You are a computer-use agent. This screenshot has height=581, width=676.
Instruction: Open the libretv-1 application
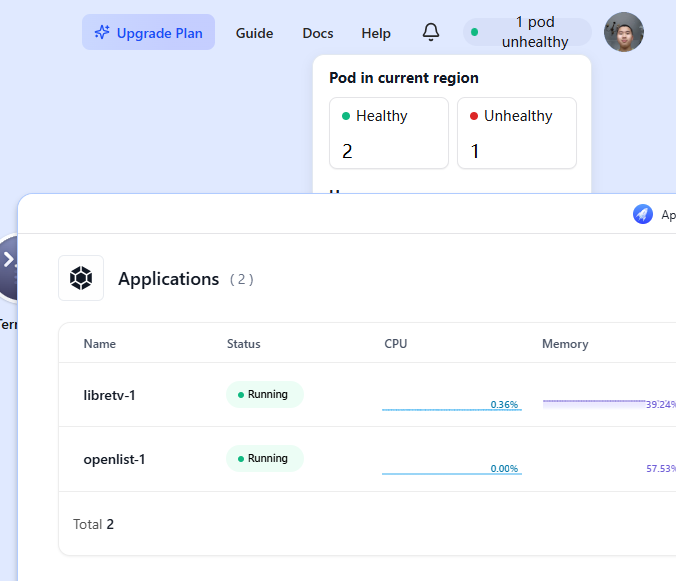(x=110, y=395)
